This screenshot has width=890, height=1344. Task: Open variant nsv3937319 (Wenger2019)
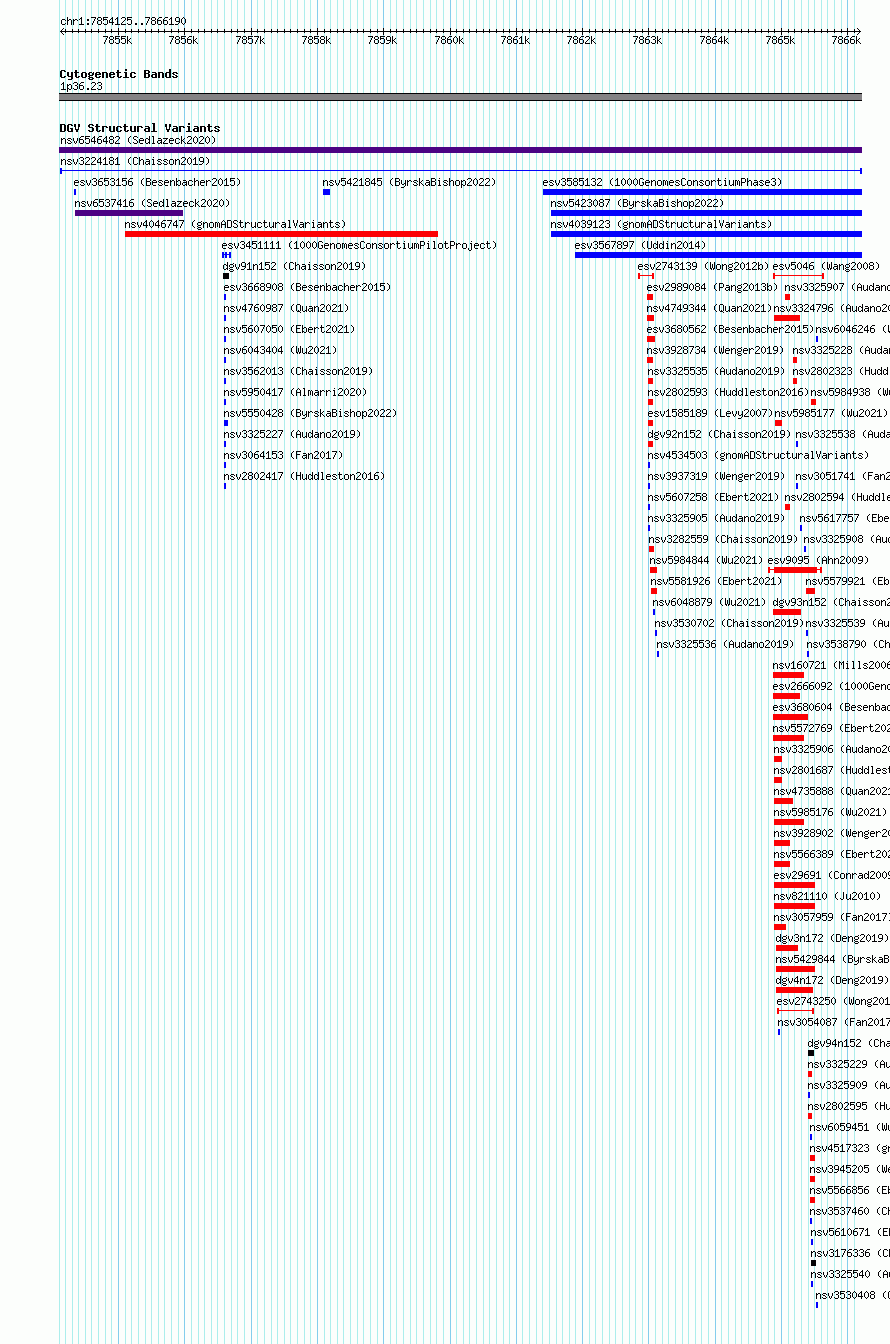point(716,476)
